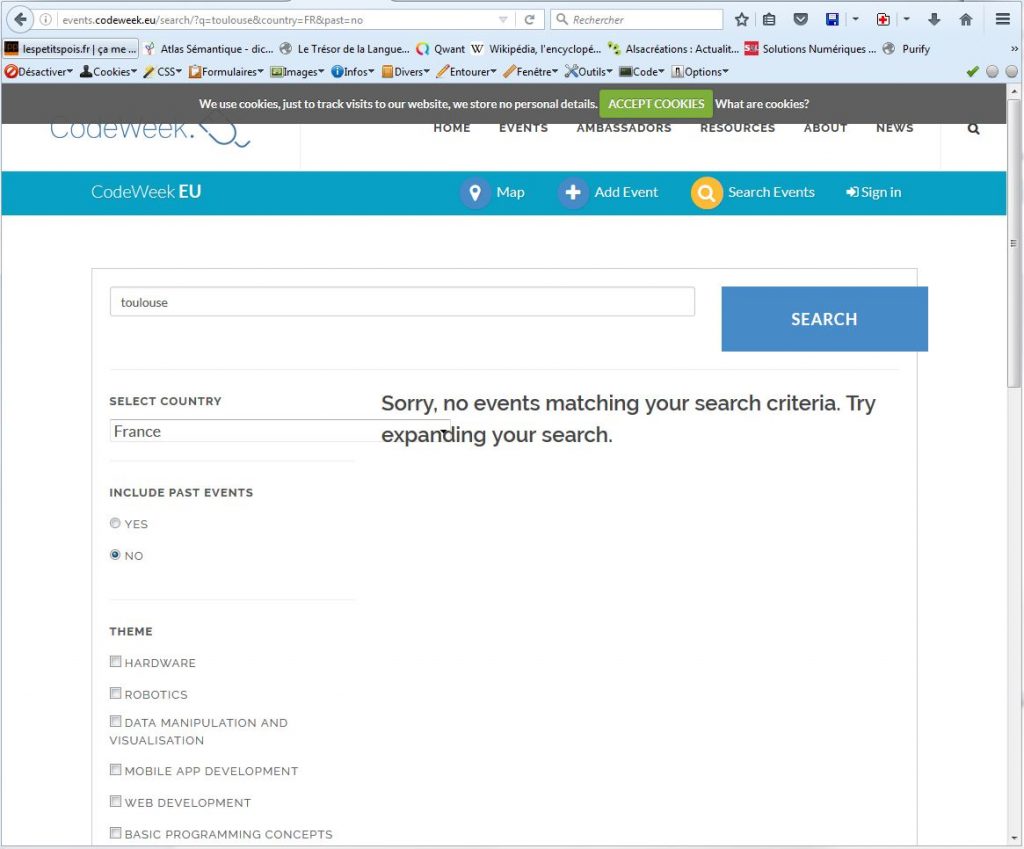This screenshot has width=1024, height=849.
Task: Open the Code developer menu
Action: click(641, 72)
